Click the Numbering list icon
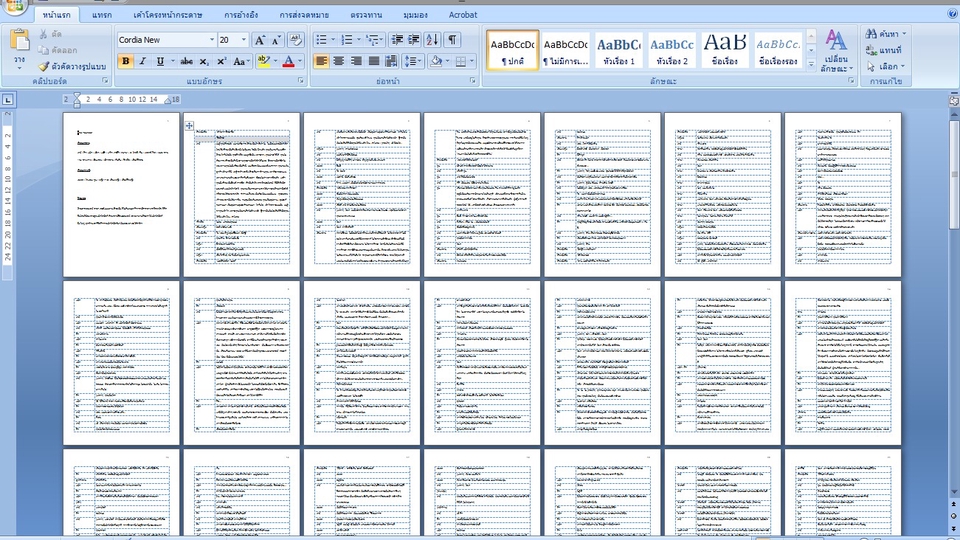 347,40
